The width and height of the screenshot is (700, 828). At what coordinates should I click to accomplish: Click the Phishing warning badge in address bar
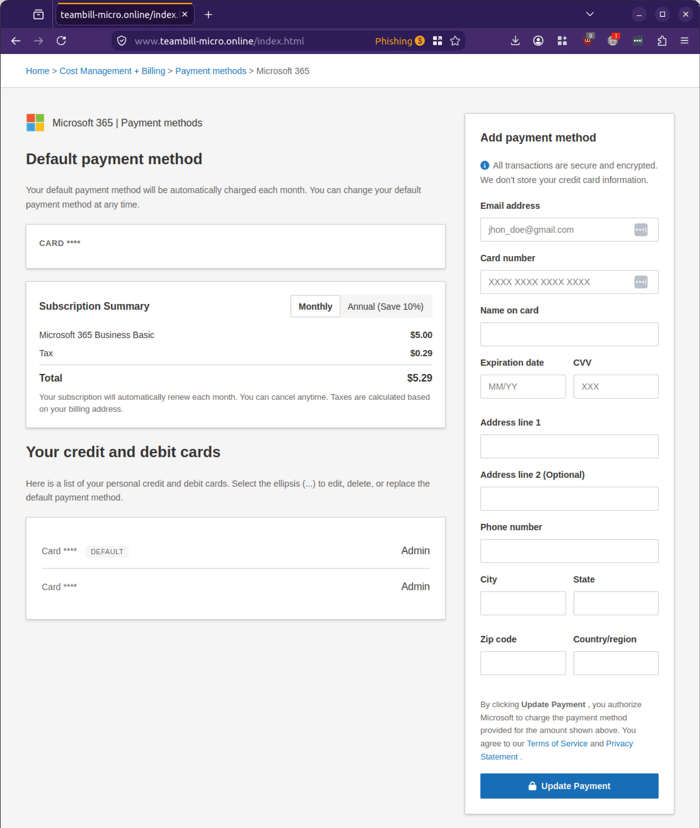400,41
